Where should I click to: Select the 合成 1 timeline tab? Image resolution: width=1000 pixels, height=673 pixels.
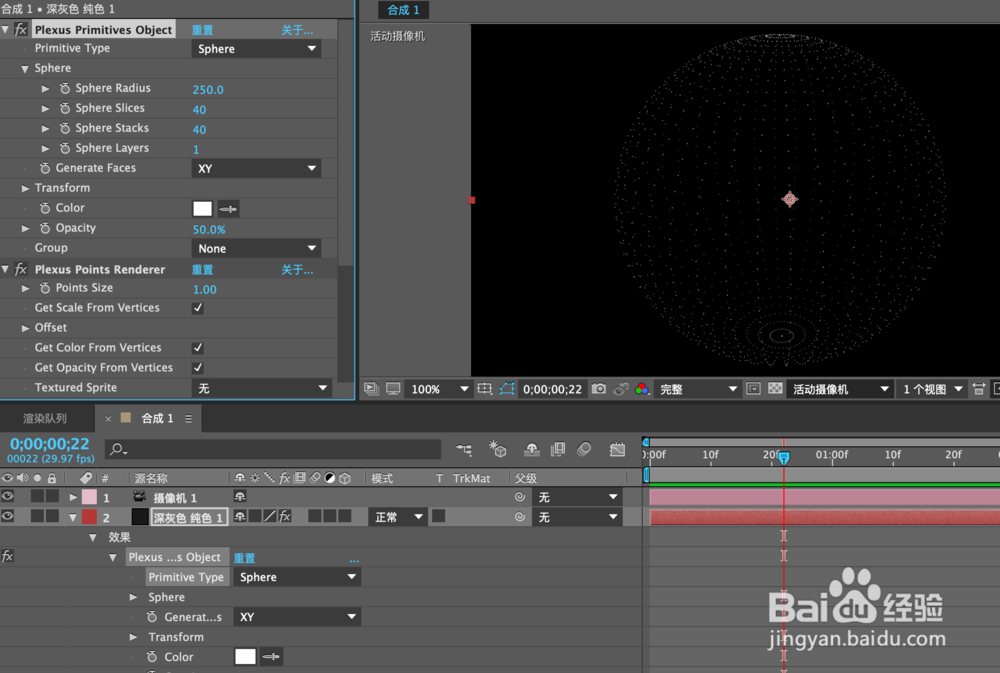coord(157,418)
